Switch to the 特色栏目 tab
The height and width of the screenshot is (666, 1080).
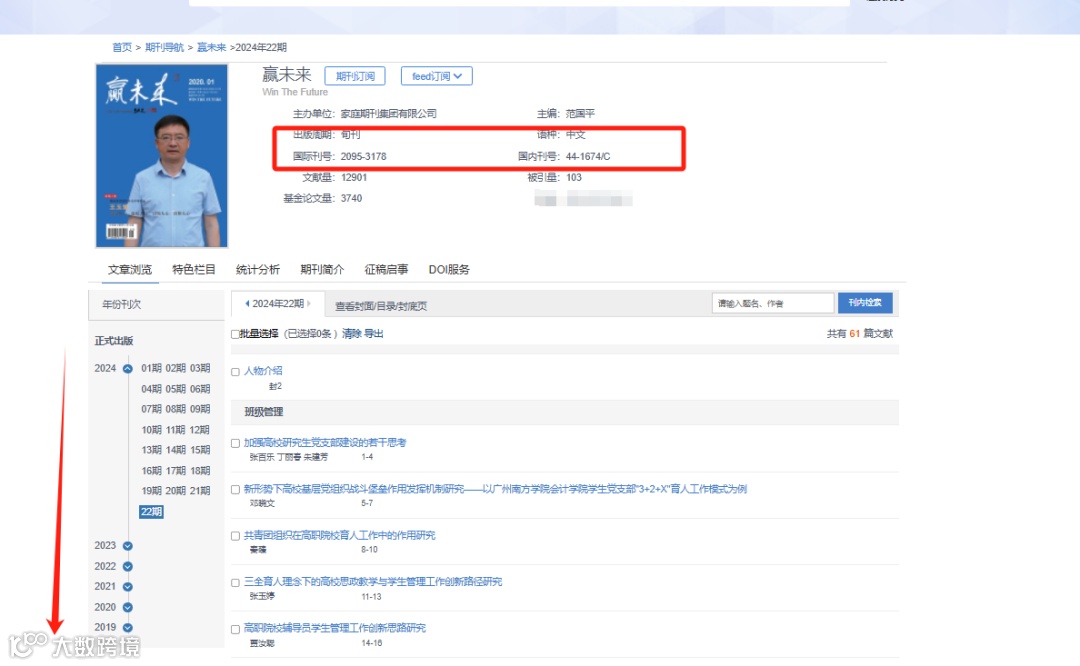click(194, 269)
